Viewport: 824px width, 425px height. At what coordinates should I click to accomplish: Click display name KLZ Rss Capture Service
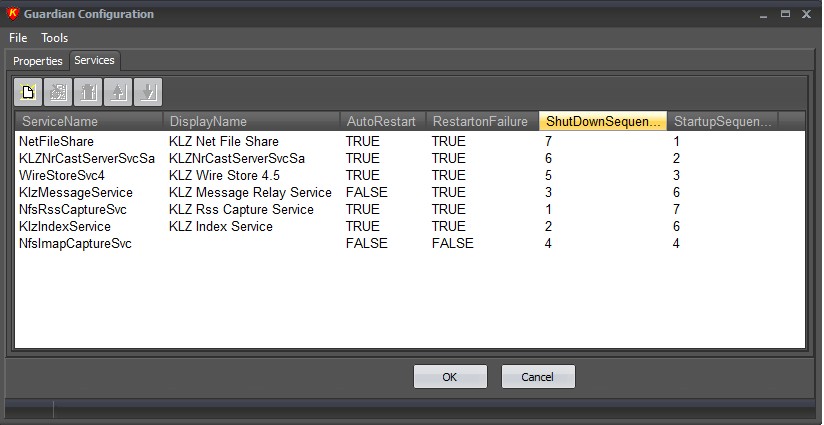point(241,210)
